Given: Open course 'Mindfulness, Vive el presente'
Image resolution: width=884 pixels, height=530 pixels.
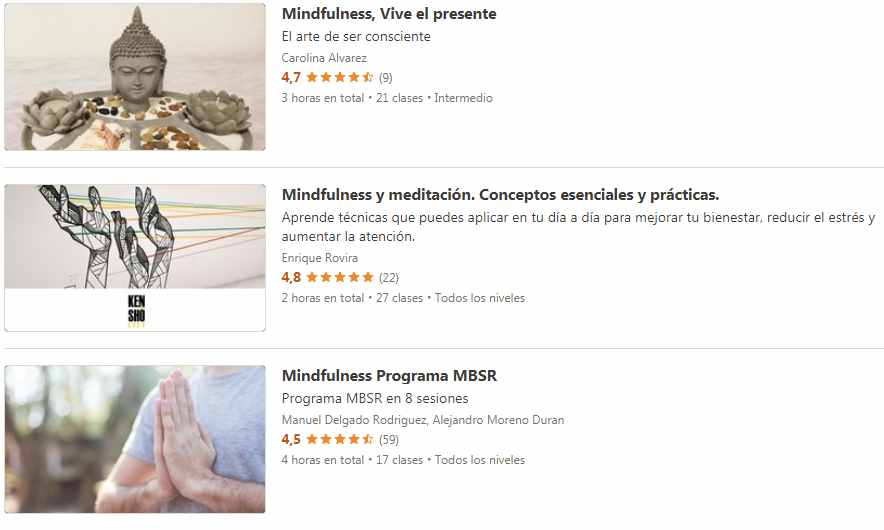Looking at the screenshot, I should 389,14.
